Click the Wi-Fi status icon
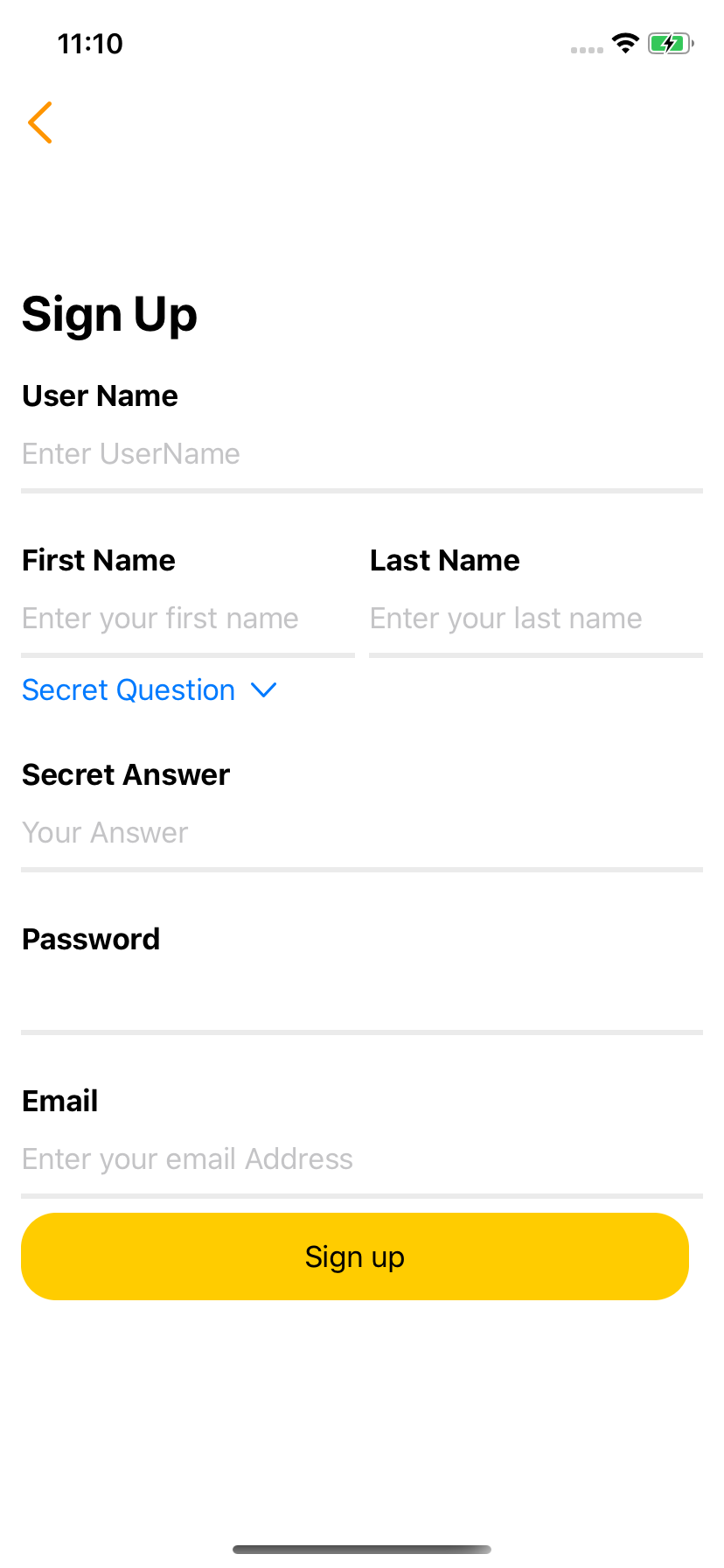724x1568 pixels. point(625,43)
